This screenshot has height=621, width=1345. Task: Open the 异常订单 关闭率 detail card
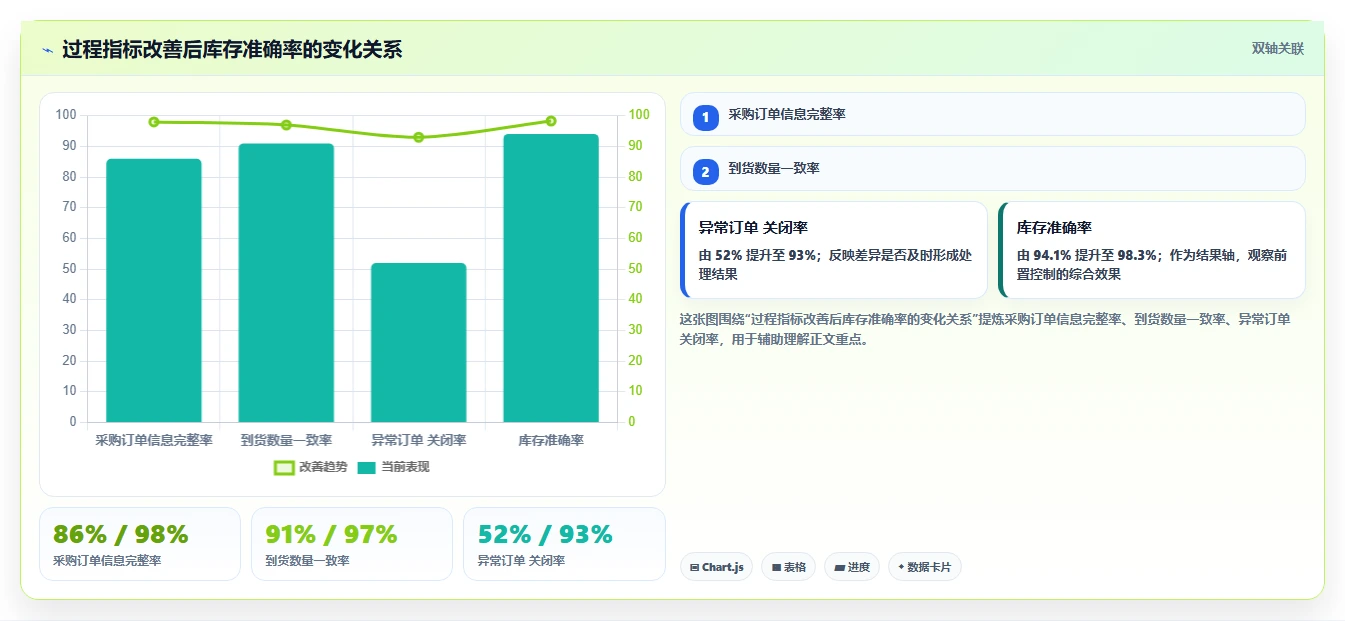click(x=833, y=250)
